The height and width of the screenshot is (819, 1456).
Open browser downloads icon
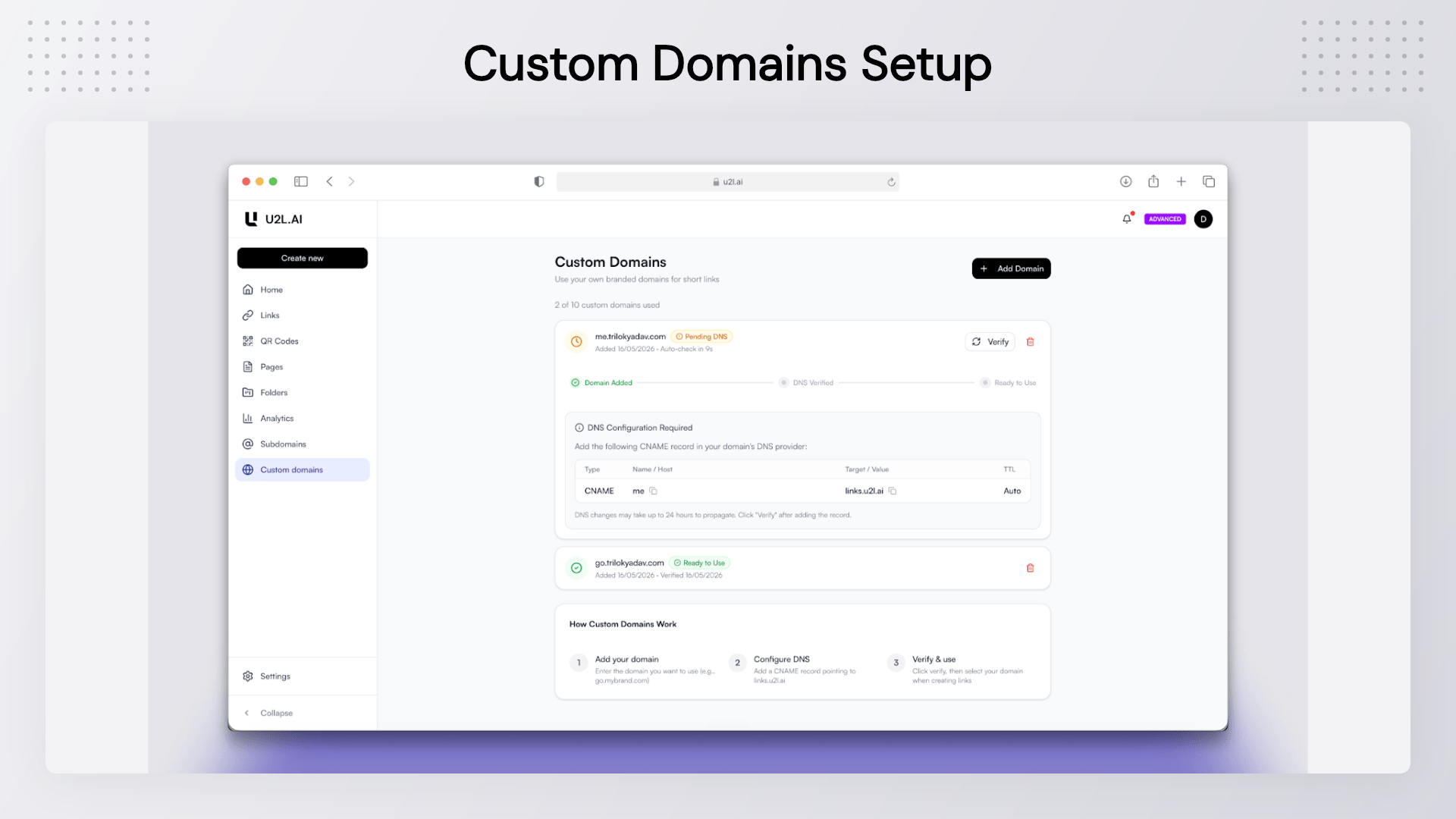(1126, 181)
